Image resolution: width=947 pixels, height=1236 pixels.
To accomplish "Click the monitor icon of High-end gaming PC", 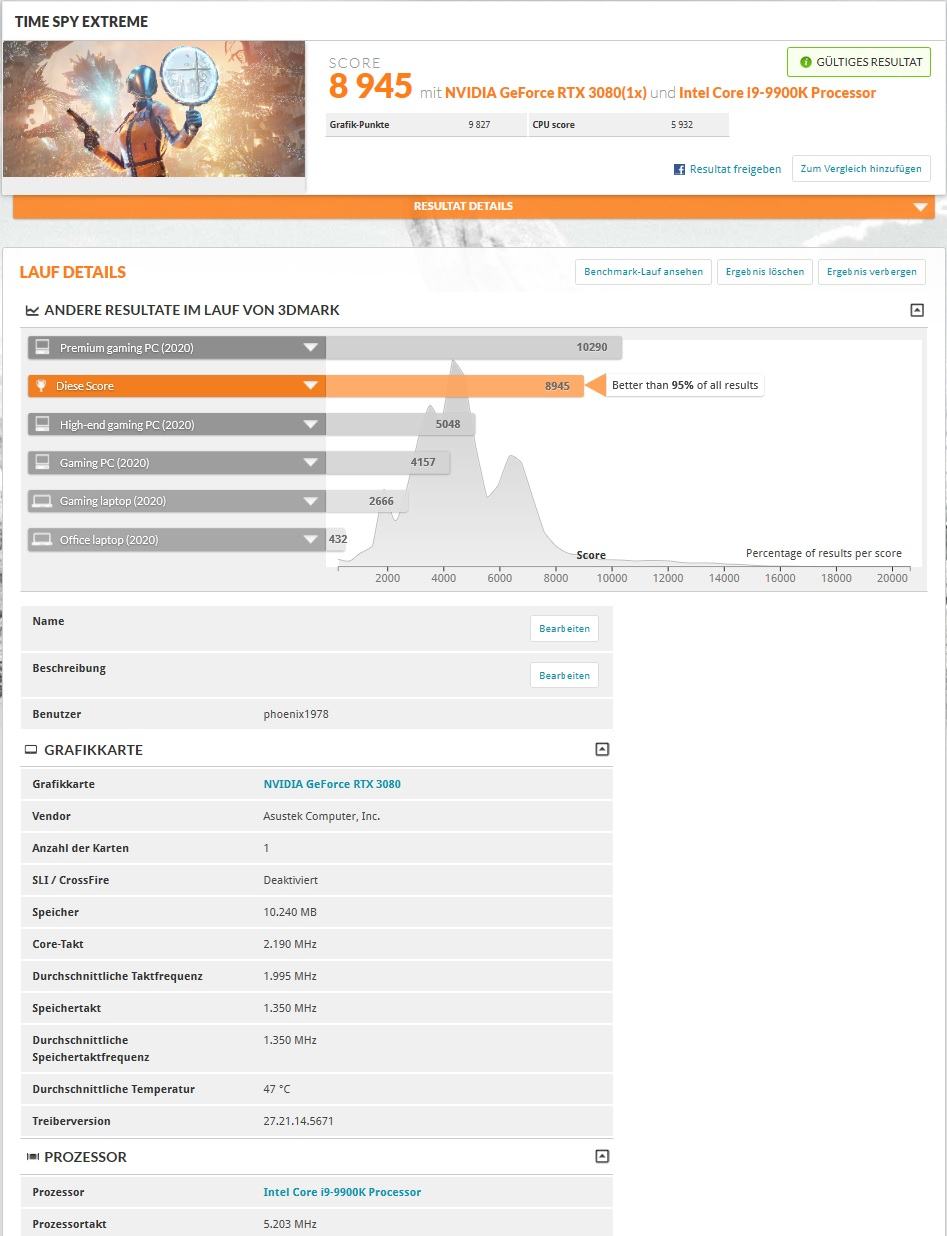I will pos(42,424).
